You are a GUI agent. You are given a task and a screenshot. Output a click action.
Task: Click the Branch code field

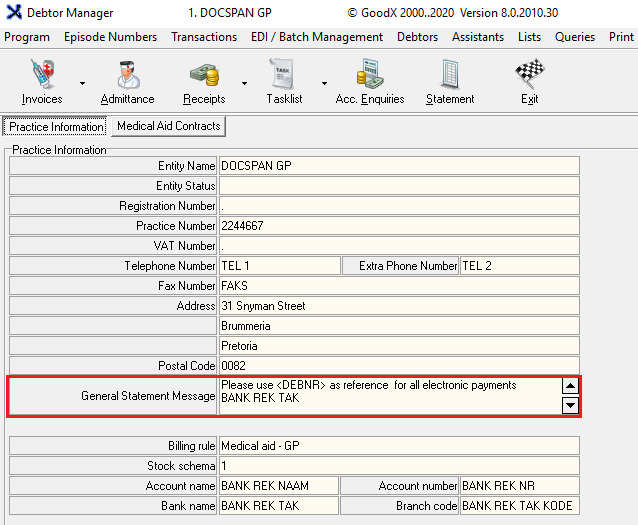(518, 506)
